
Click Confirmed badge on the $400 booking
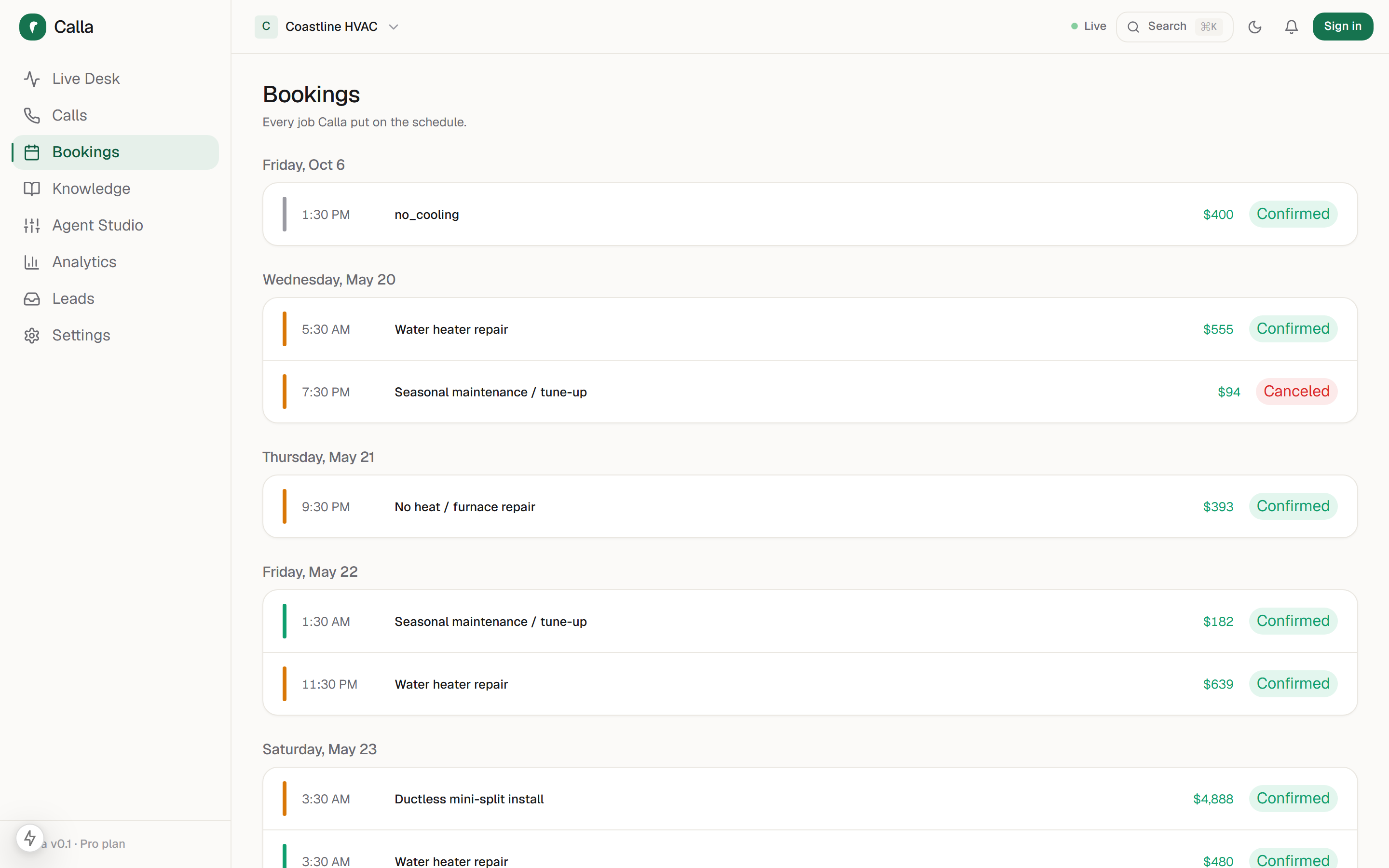pos(1293,214)
